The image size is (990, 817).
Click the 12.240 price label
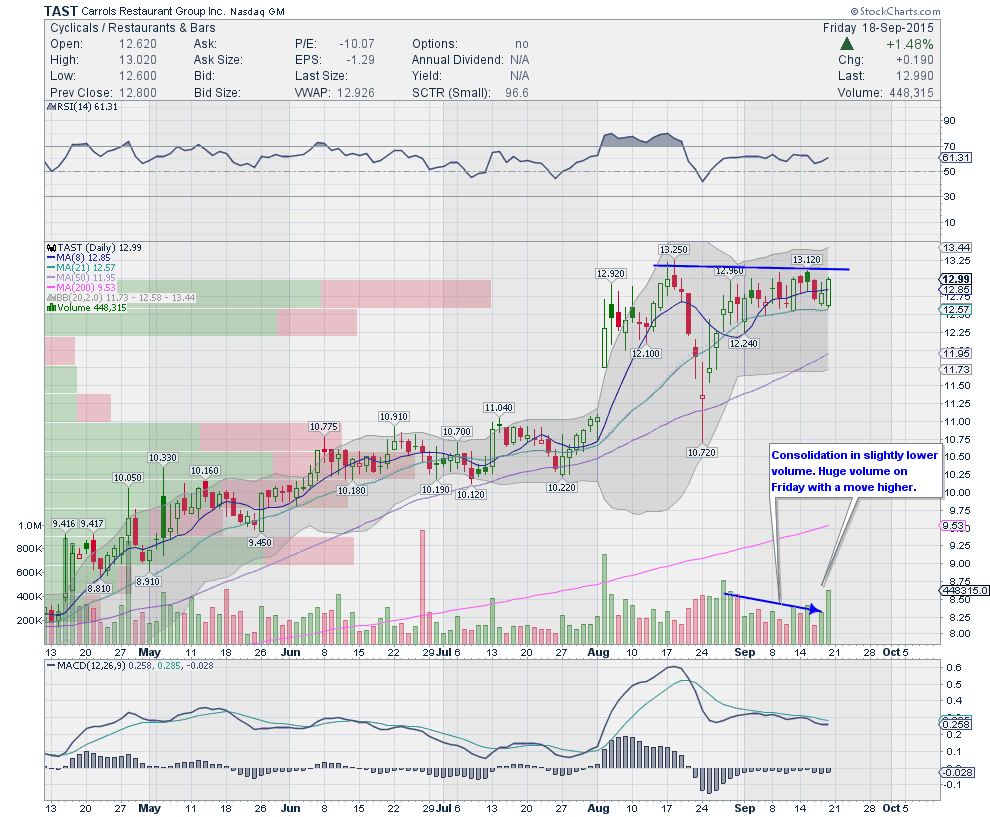pos(744,343)
